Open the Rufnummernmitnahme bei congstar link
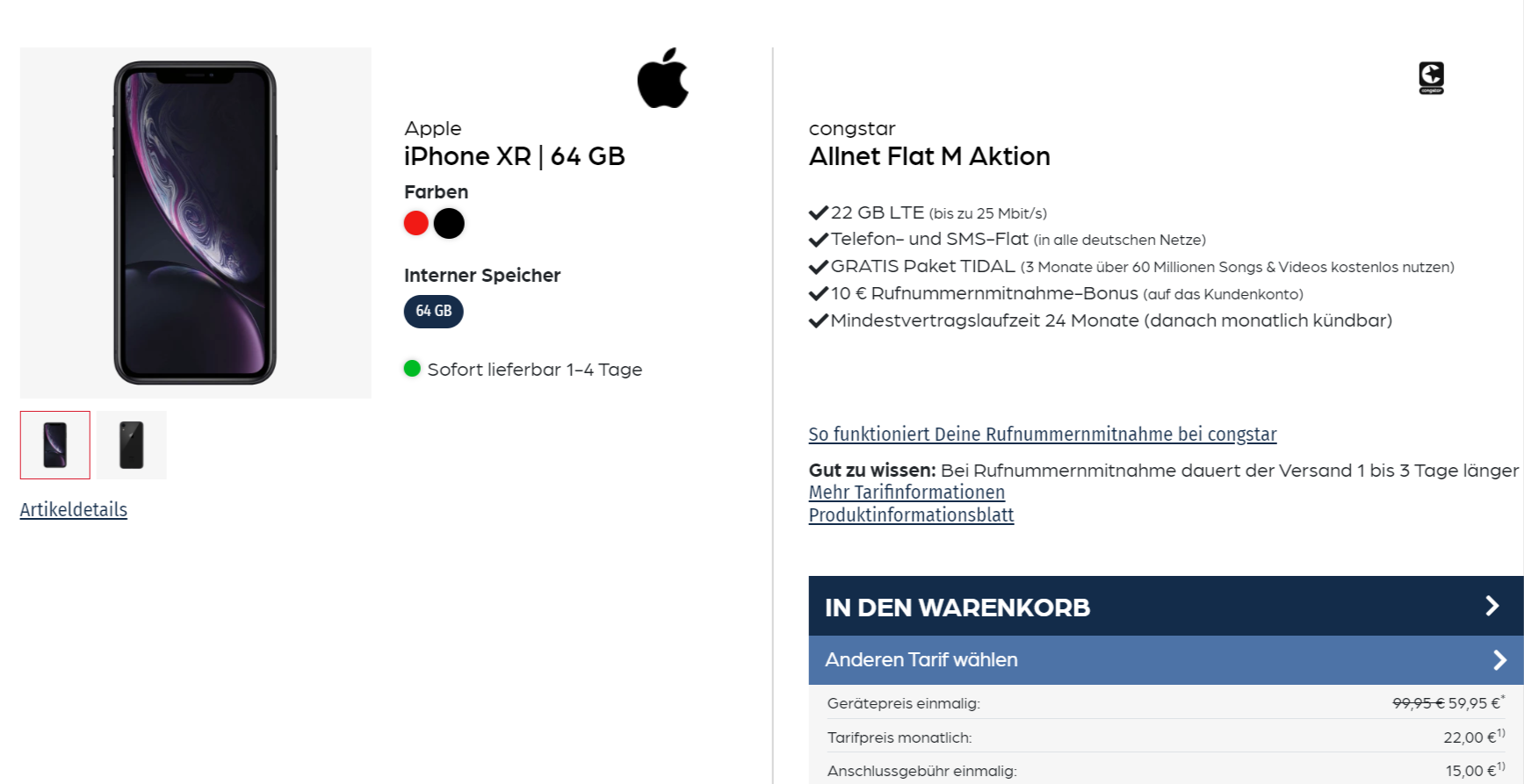1524x784 pixels. tap(1042, 435)
